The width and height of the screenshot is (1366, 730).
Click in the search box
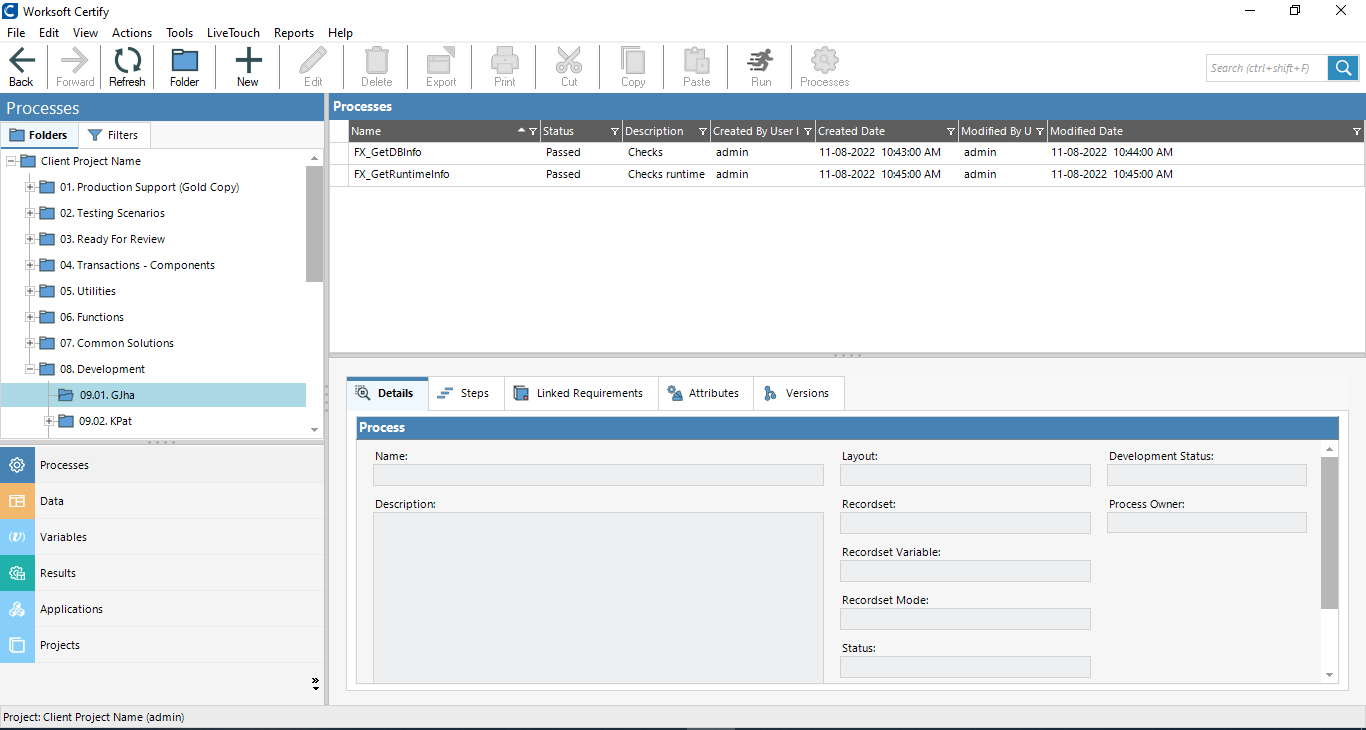pyautogui.click(x=1267, y=68)
